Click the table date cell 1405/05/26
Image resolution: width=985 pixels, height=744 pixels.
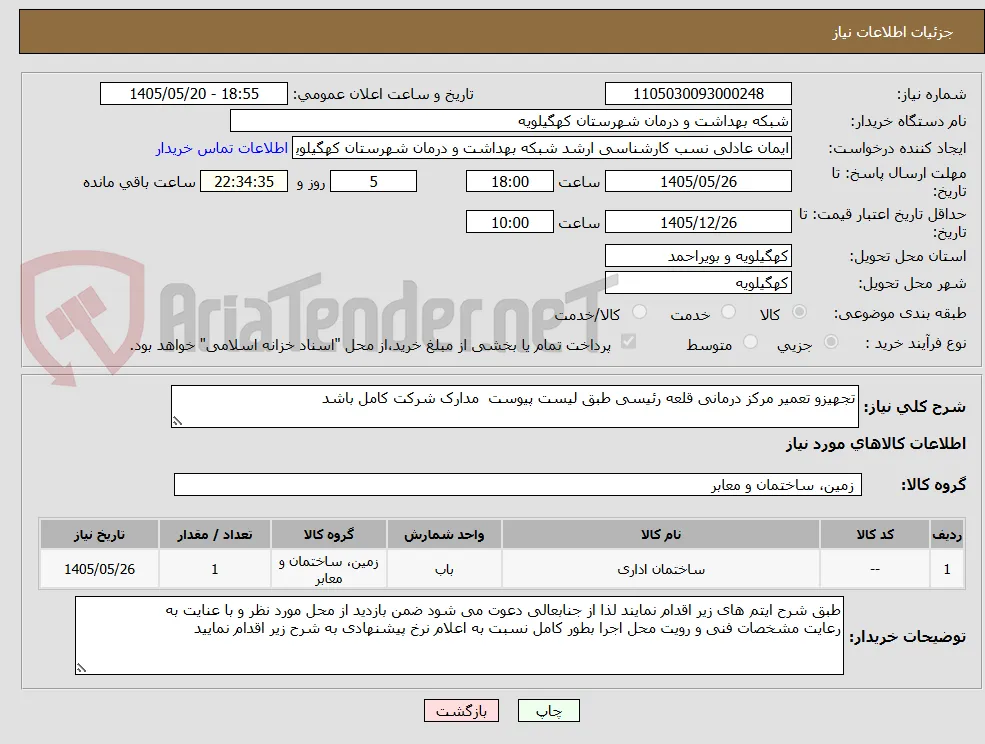(x=99, y=569)
